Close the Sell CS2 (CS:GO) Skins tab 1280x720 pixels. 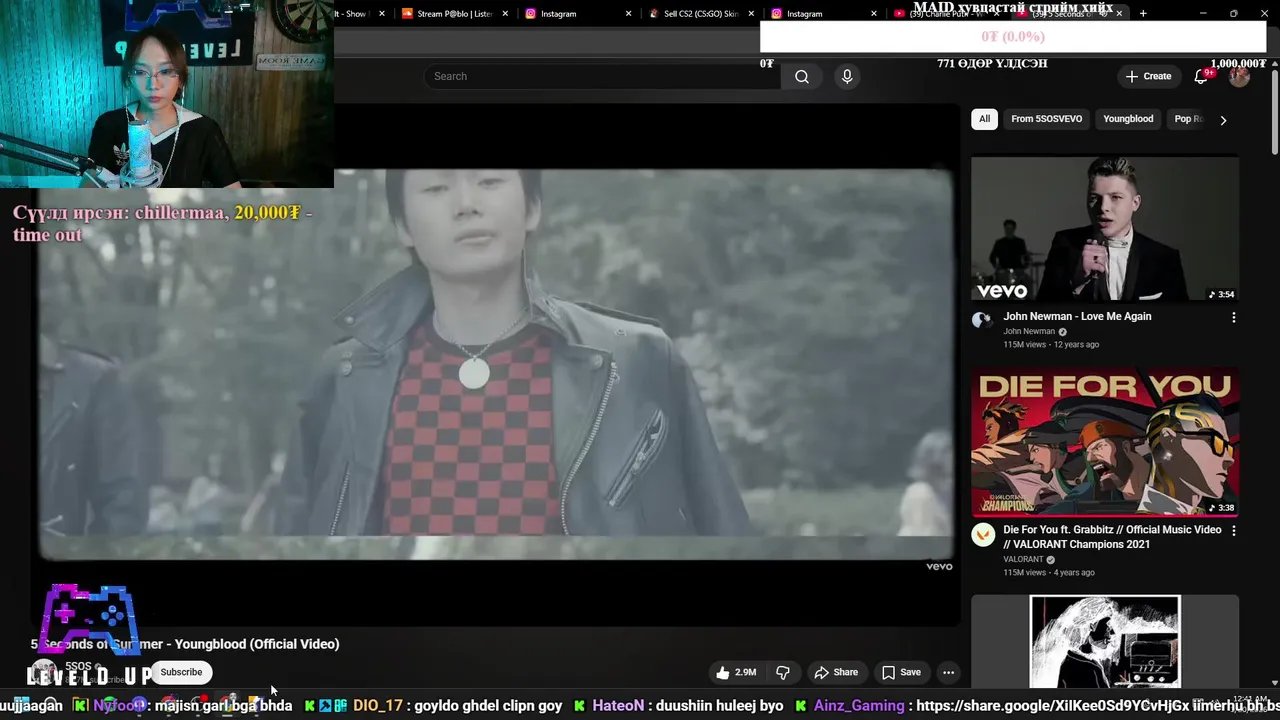click(752, 14)
